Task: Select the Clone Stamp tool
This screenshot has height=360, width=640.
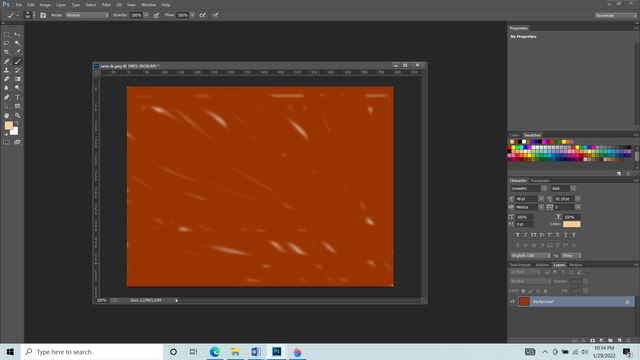Action: click(x=7, y=71)
